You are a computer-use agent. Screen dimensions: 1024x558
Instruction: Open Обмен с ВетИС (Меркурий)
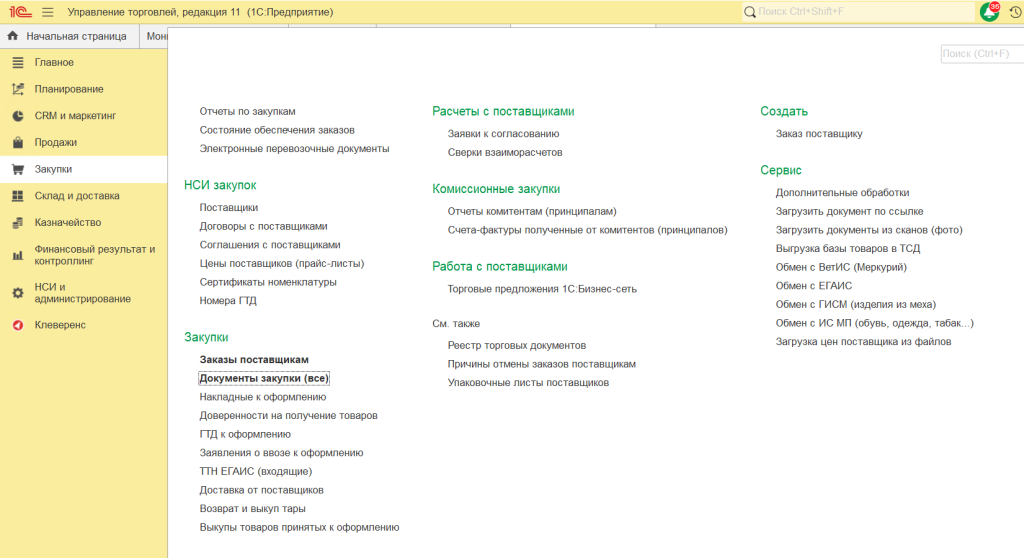[x=841, y=267]
